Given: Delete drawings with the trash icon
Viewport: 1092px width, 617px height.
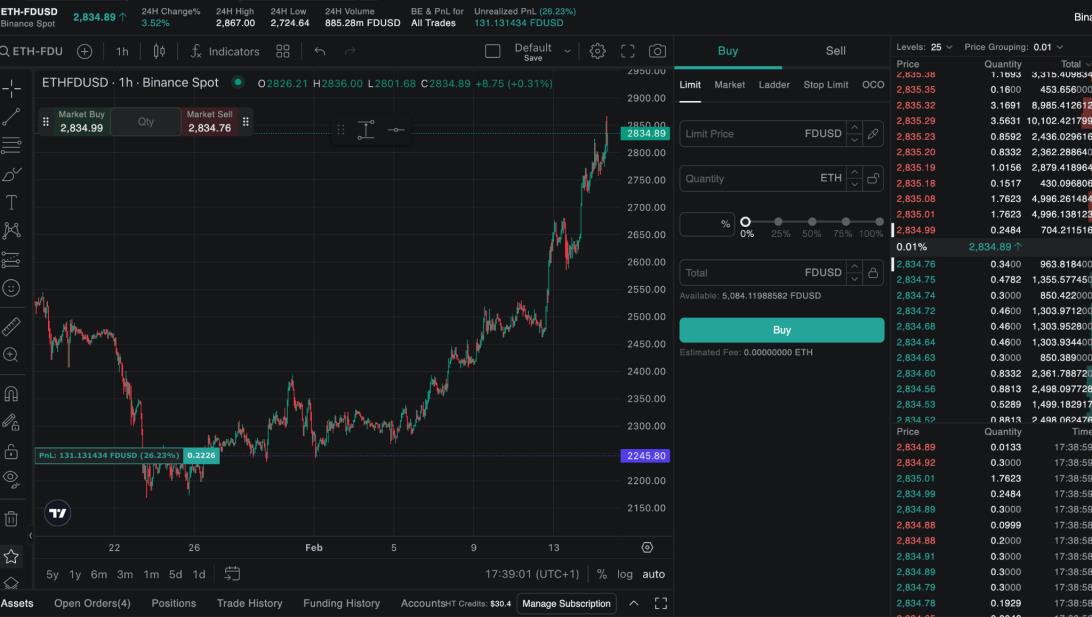Looking at the screenshot, I should click(11, 518).
